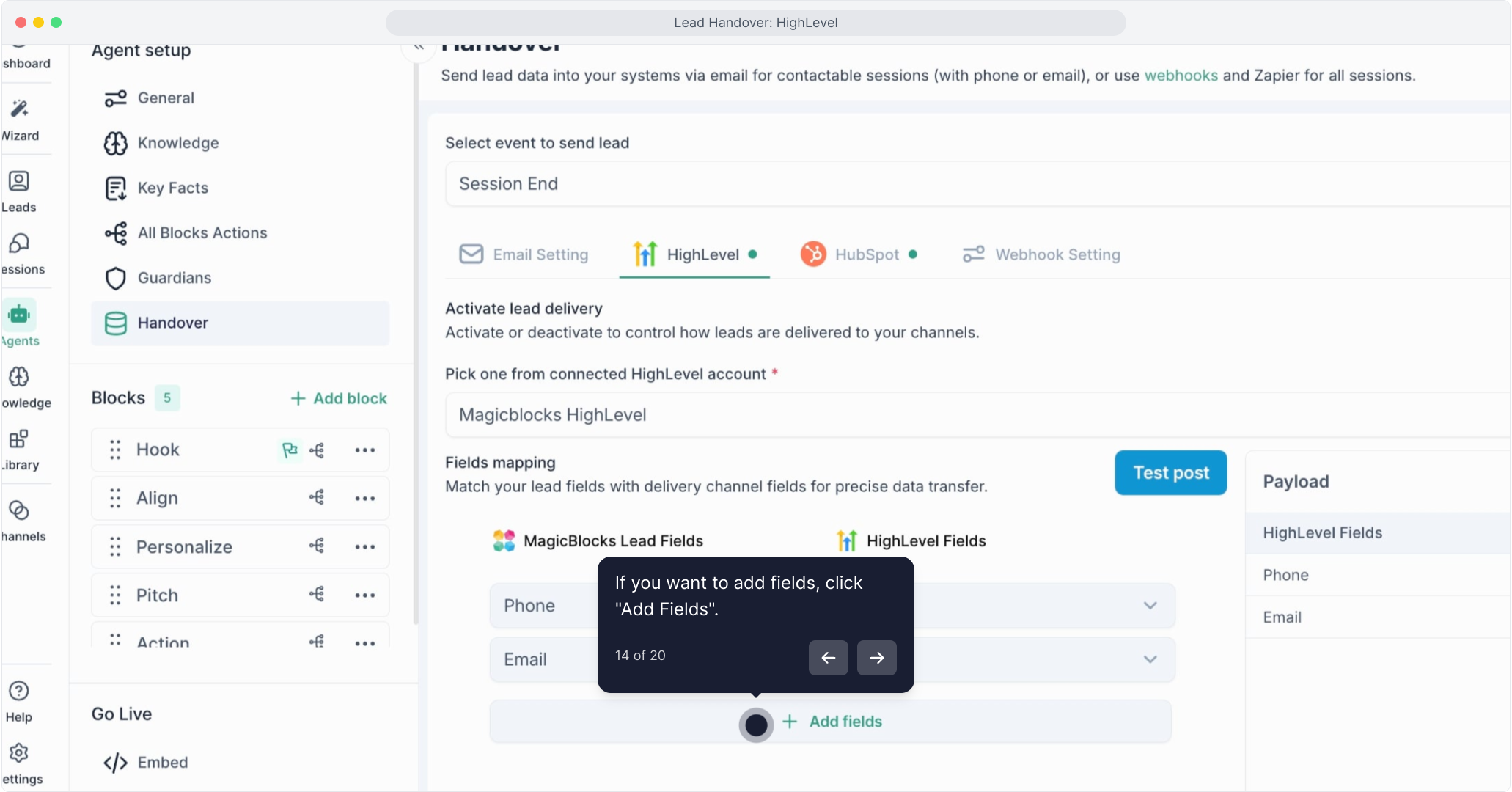This screenshot has width=1512, height=792.
Task: Open the Wizard magic wand icon
Action: pos(20,109)
